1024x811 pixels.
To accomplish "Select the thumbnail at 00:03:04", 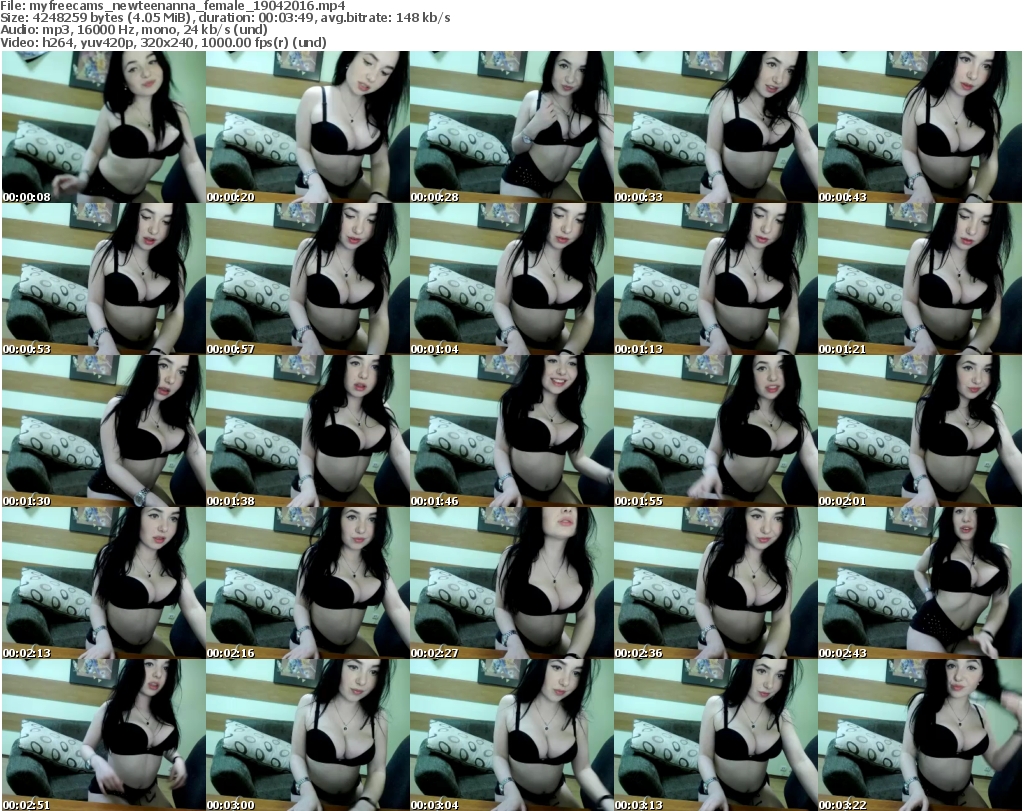I will (511, 735).
